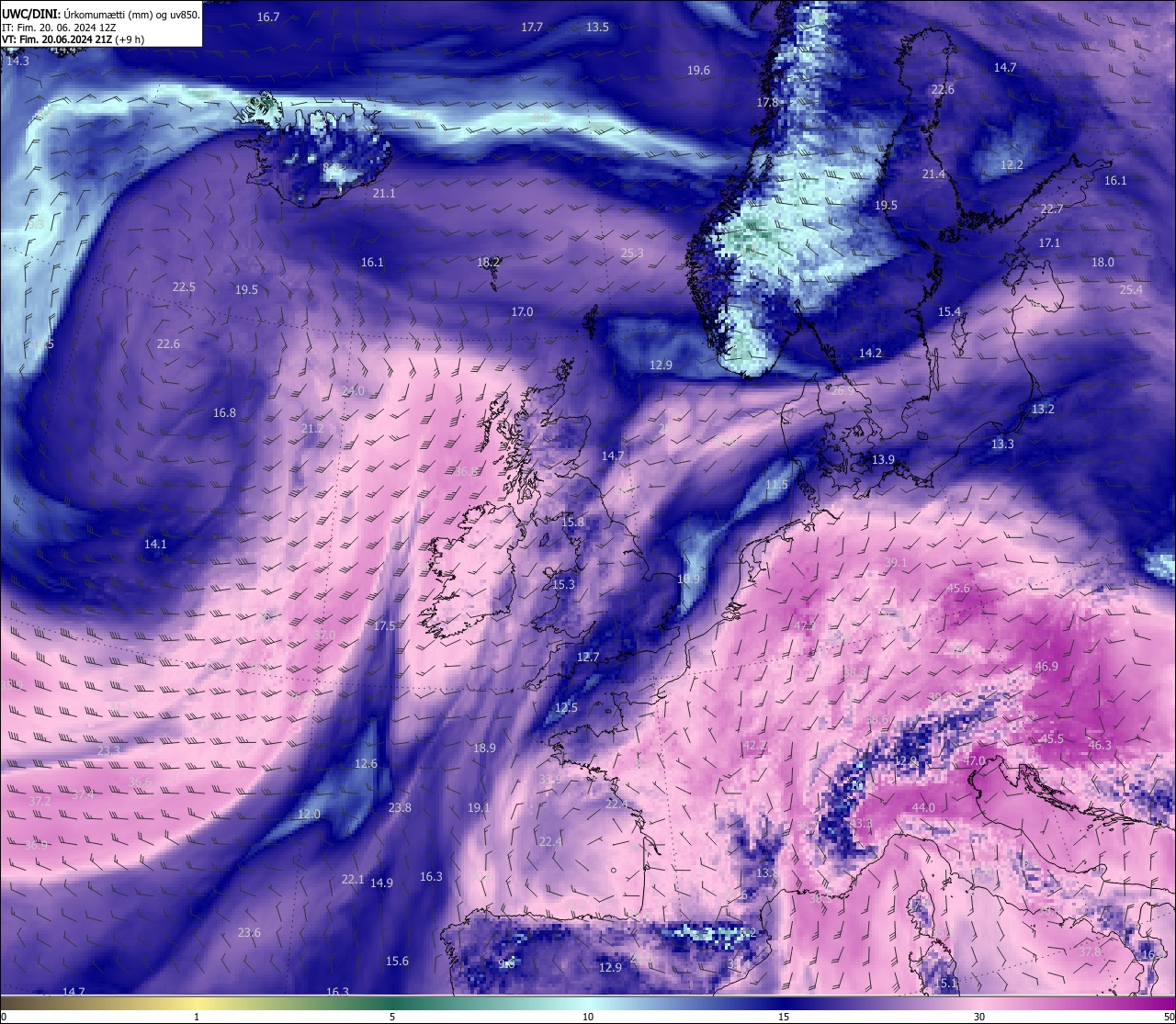Click the 12.5 value label
The width and height of the screenshot is (1176, 1024).
567,708
